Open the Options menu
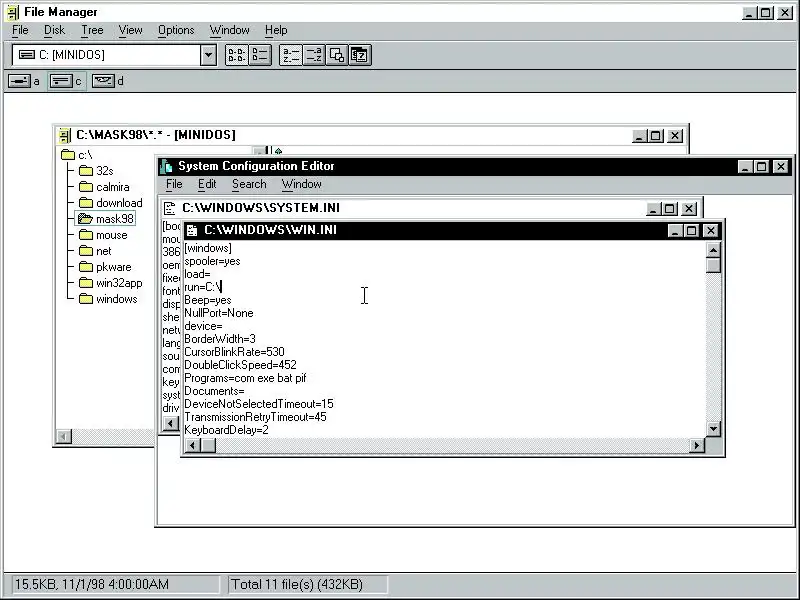This screenshot has width=800, height=600. point(176,30)
